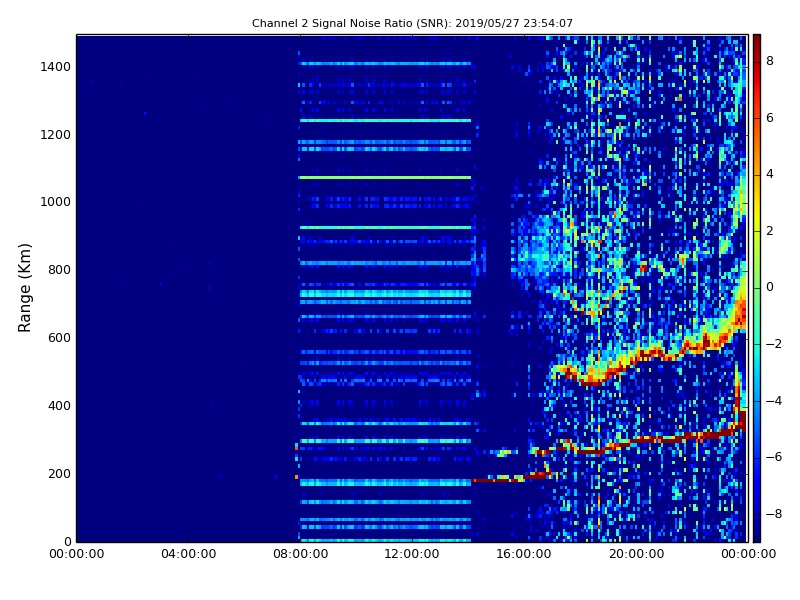This screenshot has height=600, width=800.
Task: Click the green middle of the colorbar
Action: pyautogui.click(x=757, y=288)
